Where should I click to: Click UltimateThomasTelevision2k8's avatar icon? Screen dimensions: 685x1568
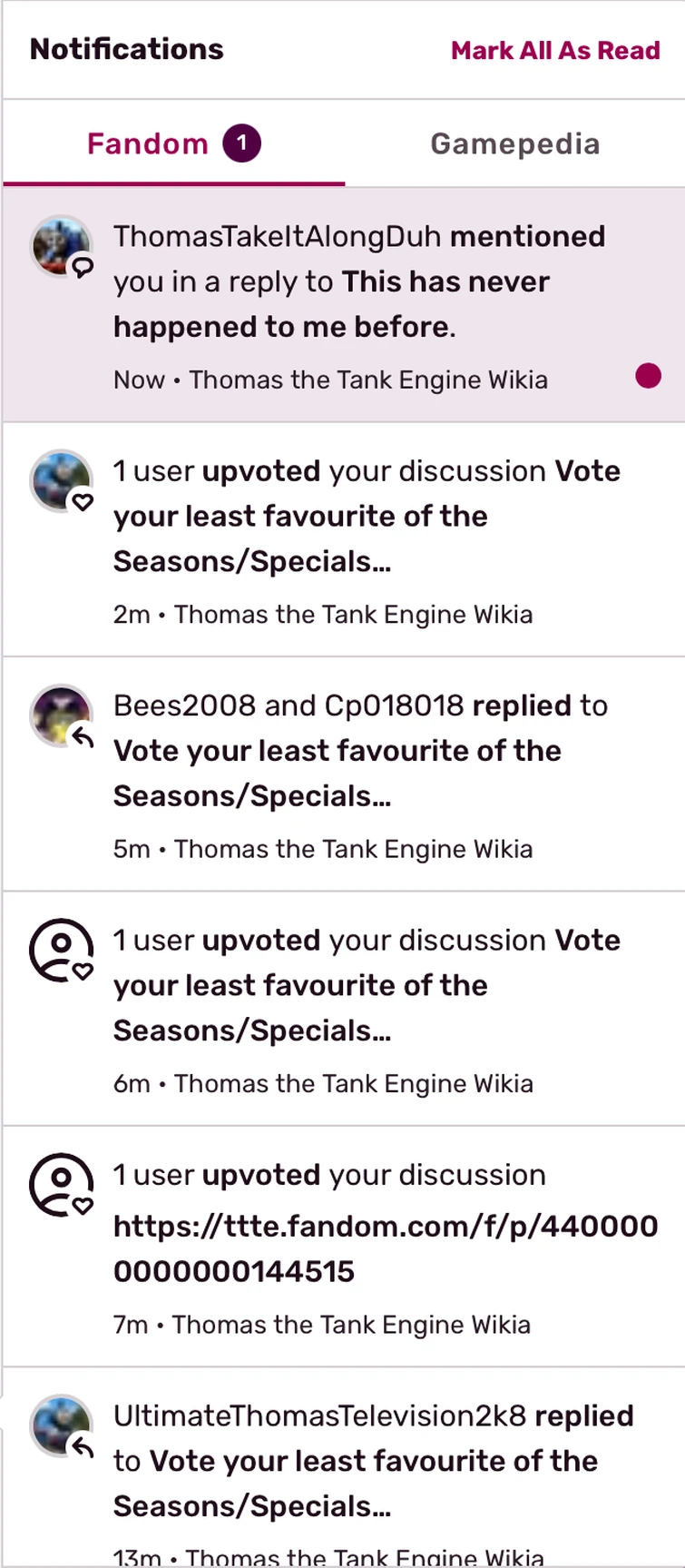(61, 1425)
